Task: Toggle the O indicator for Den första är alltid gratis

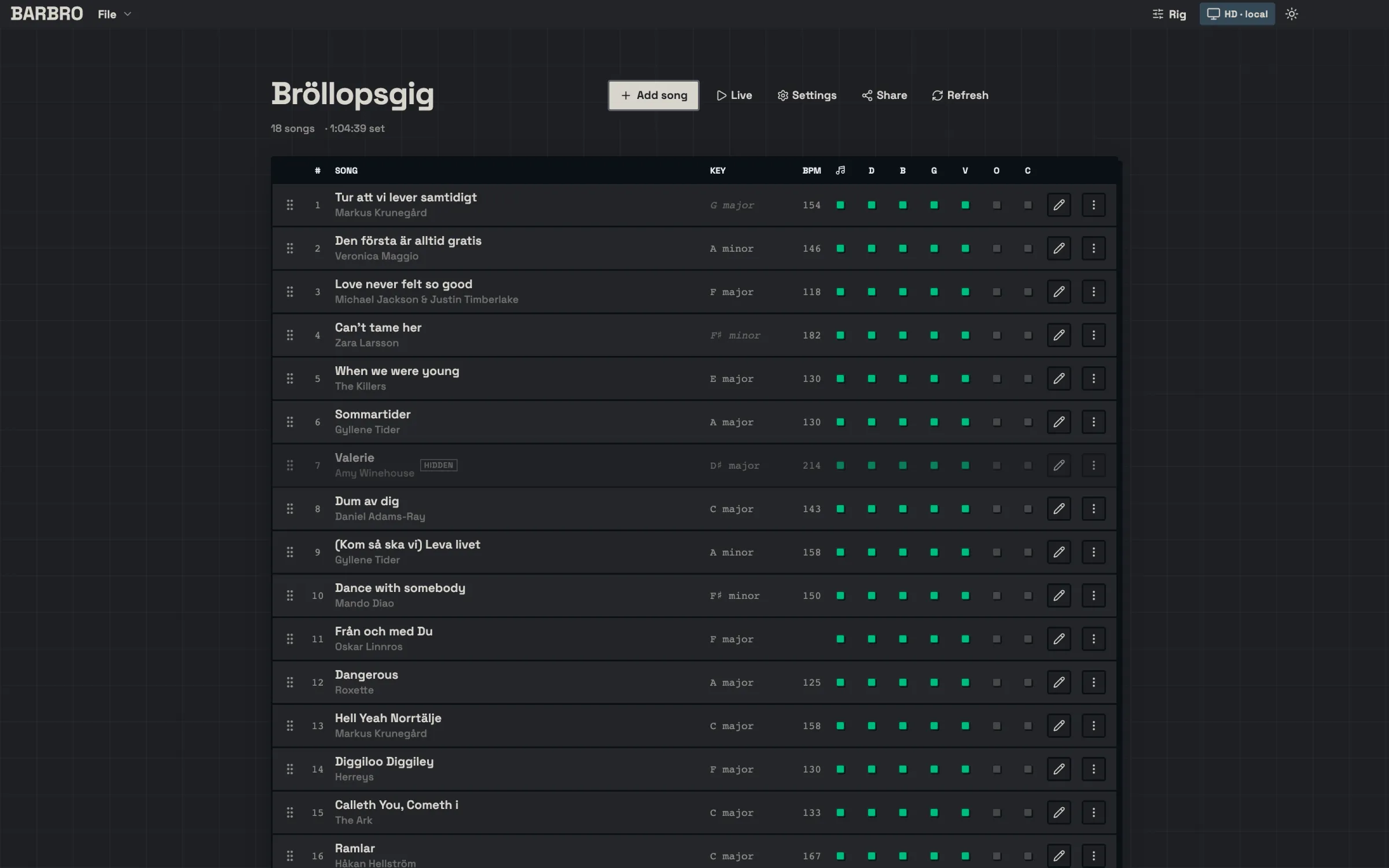Action: (x=997, y=248)
